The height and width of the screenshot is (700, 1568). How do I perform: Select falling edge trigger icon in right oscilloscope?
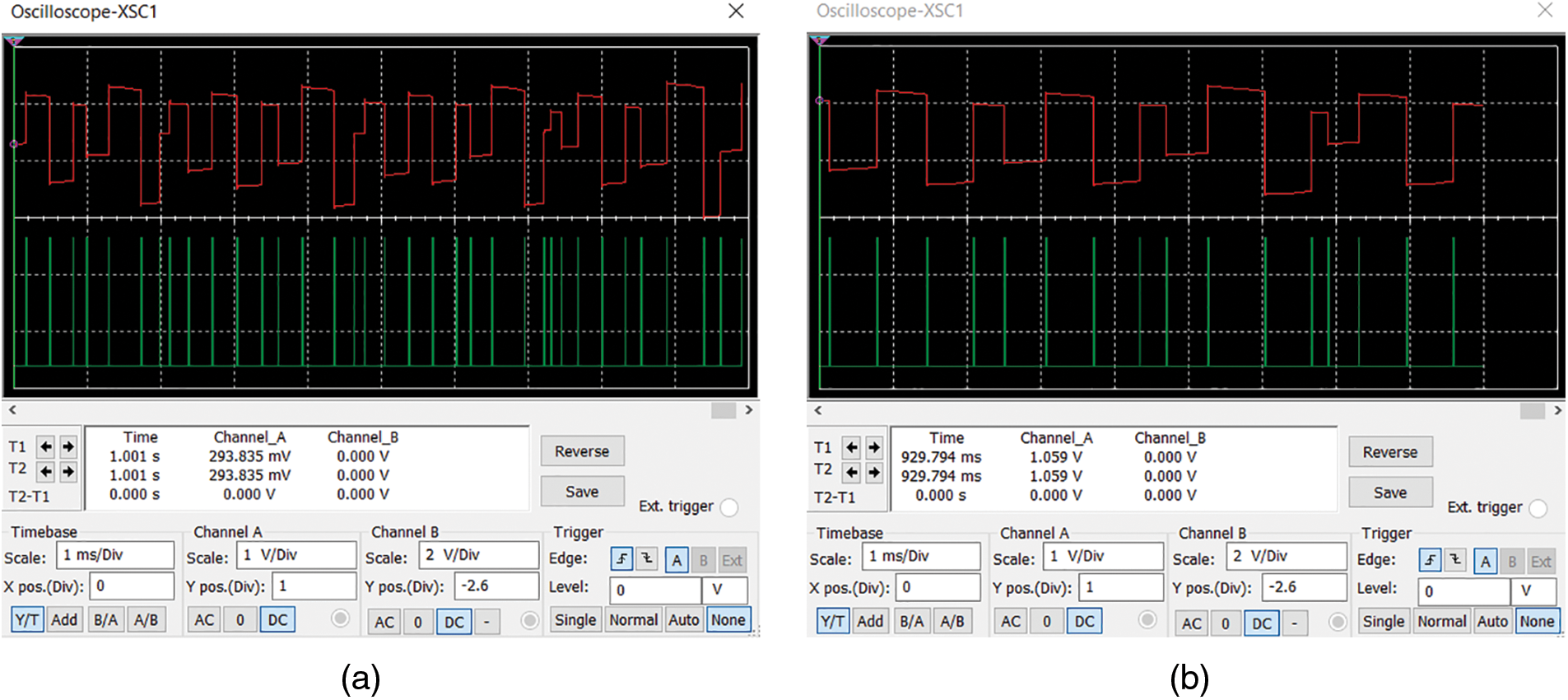1455,561
